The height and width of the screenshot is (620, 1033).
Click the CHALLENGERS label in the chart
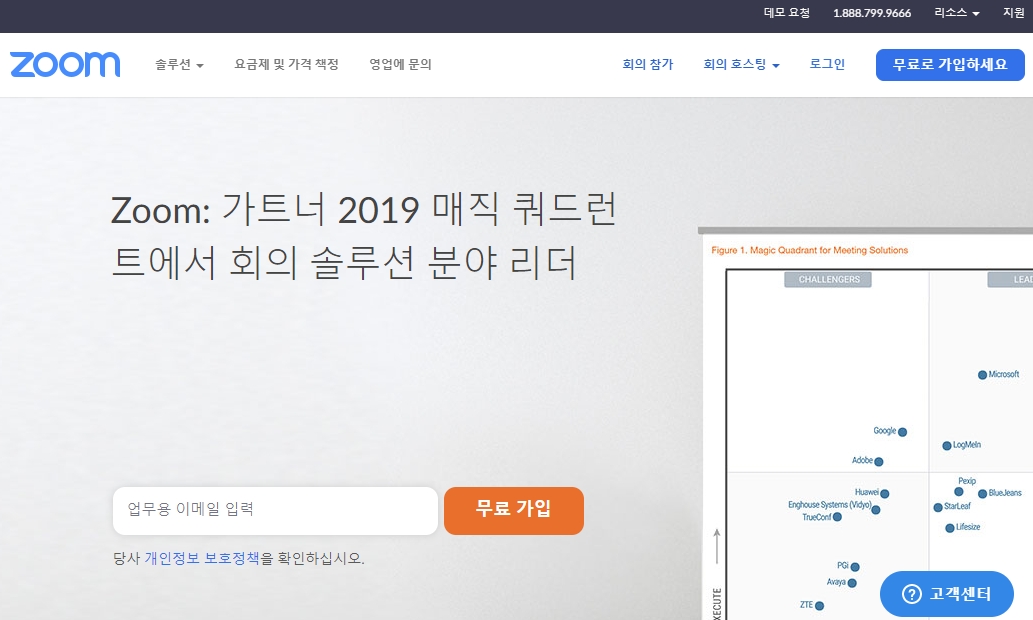(829, 279)
